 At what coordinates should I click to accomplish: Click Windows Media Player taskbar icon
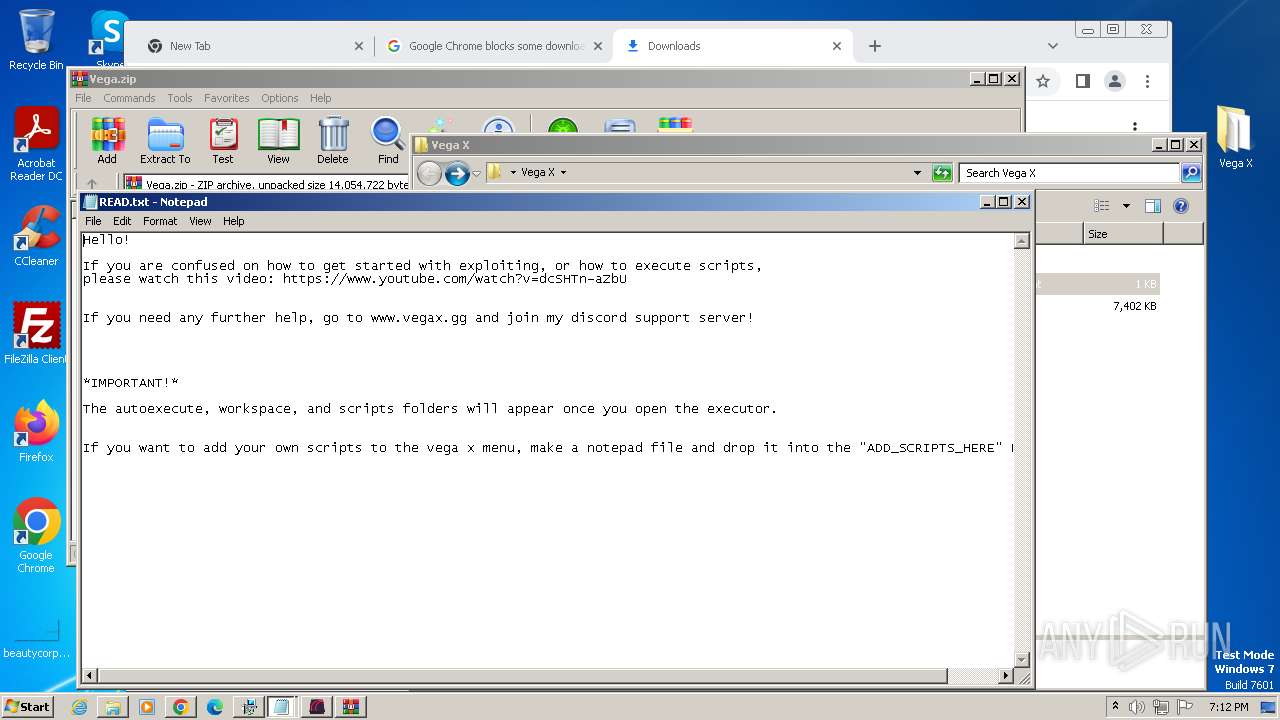coord(147,707)
